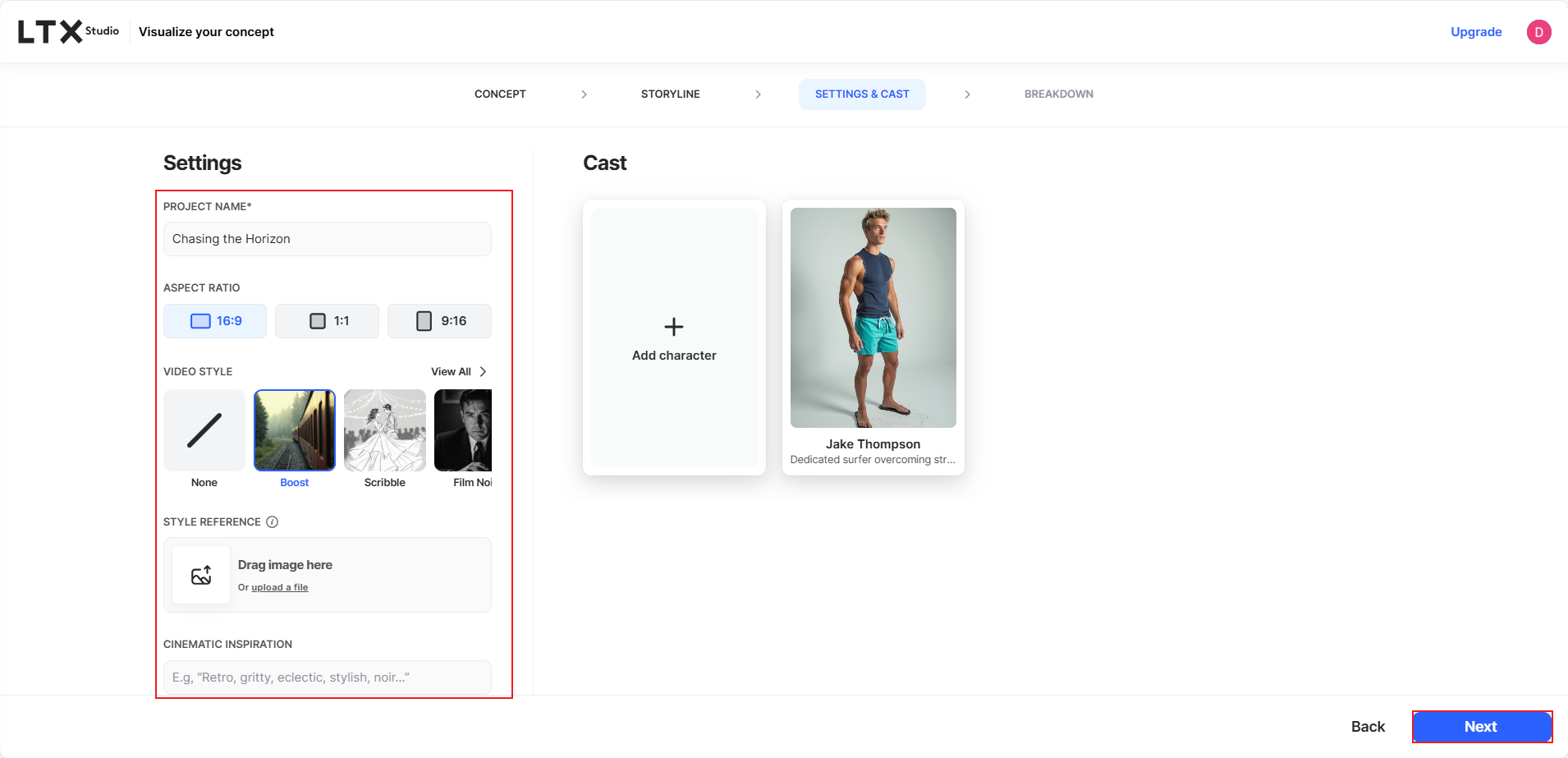The image size is (1568, 758).
Task: Expand video styles with View All
Action: click(459, 372)
